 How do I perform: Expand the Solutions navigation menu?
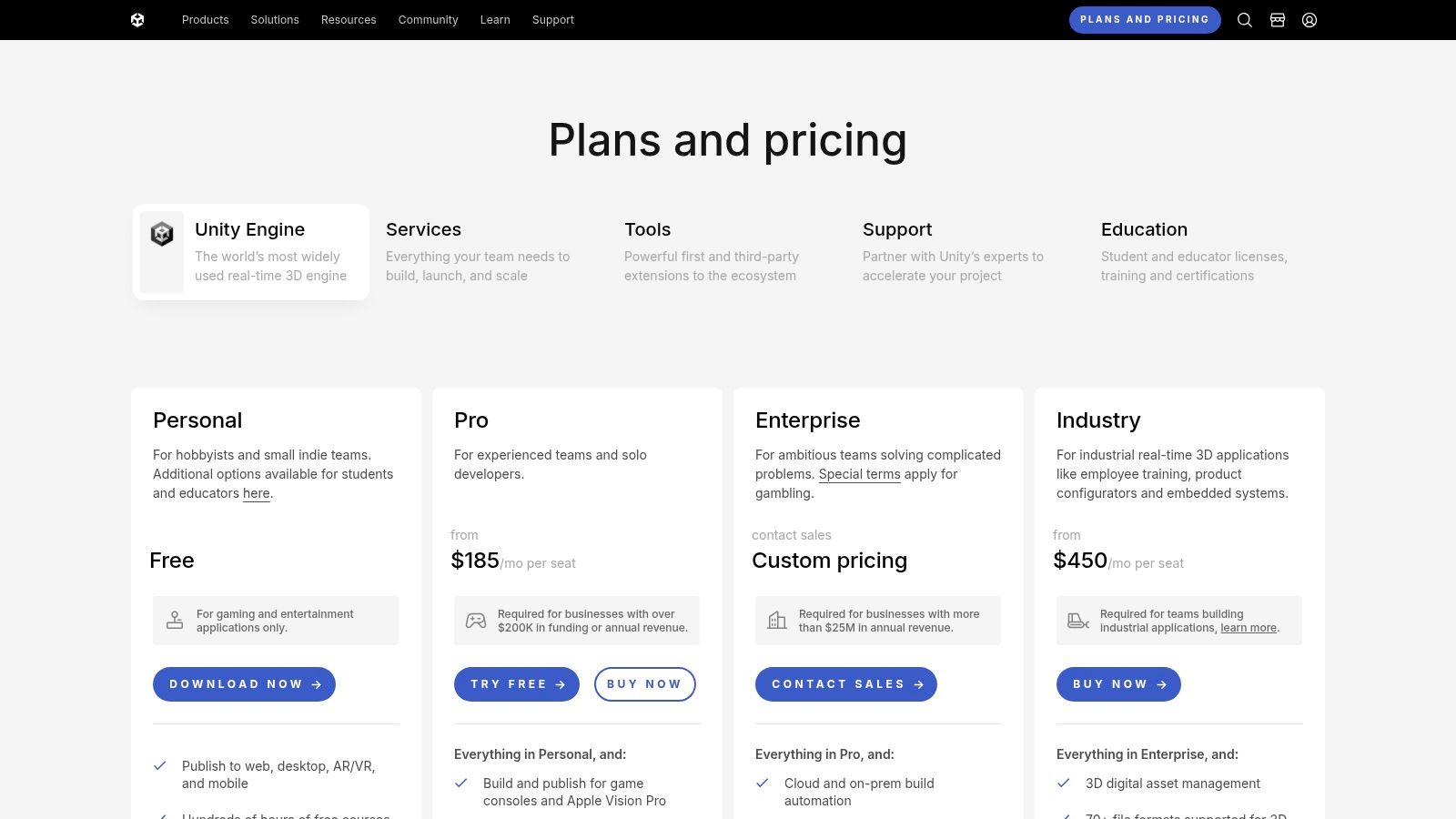click(275, 20)
